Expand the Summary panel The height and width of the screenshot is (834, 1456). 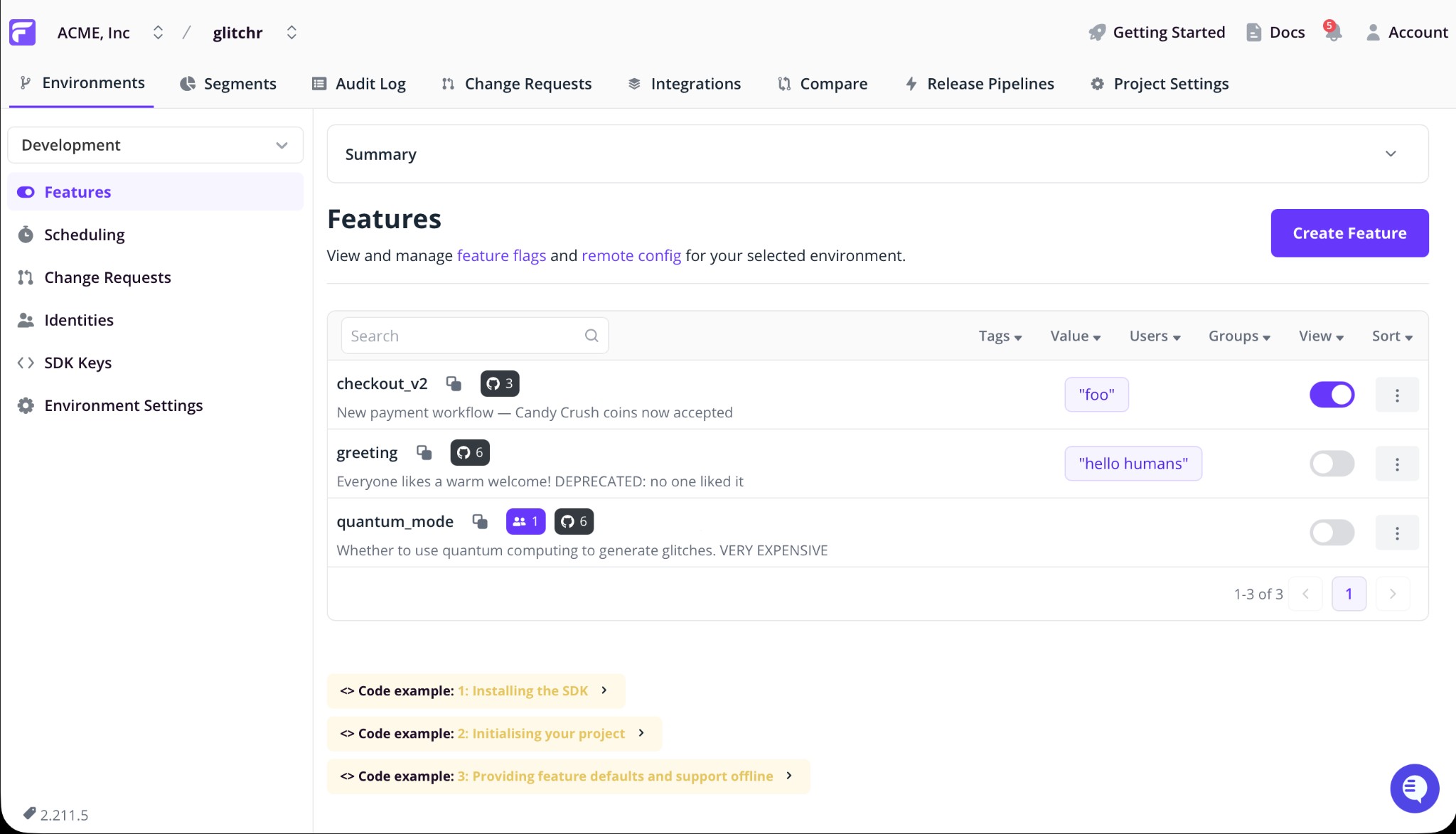pyautogui.click(x=1390, y=154)
